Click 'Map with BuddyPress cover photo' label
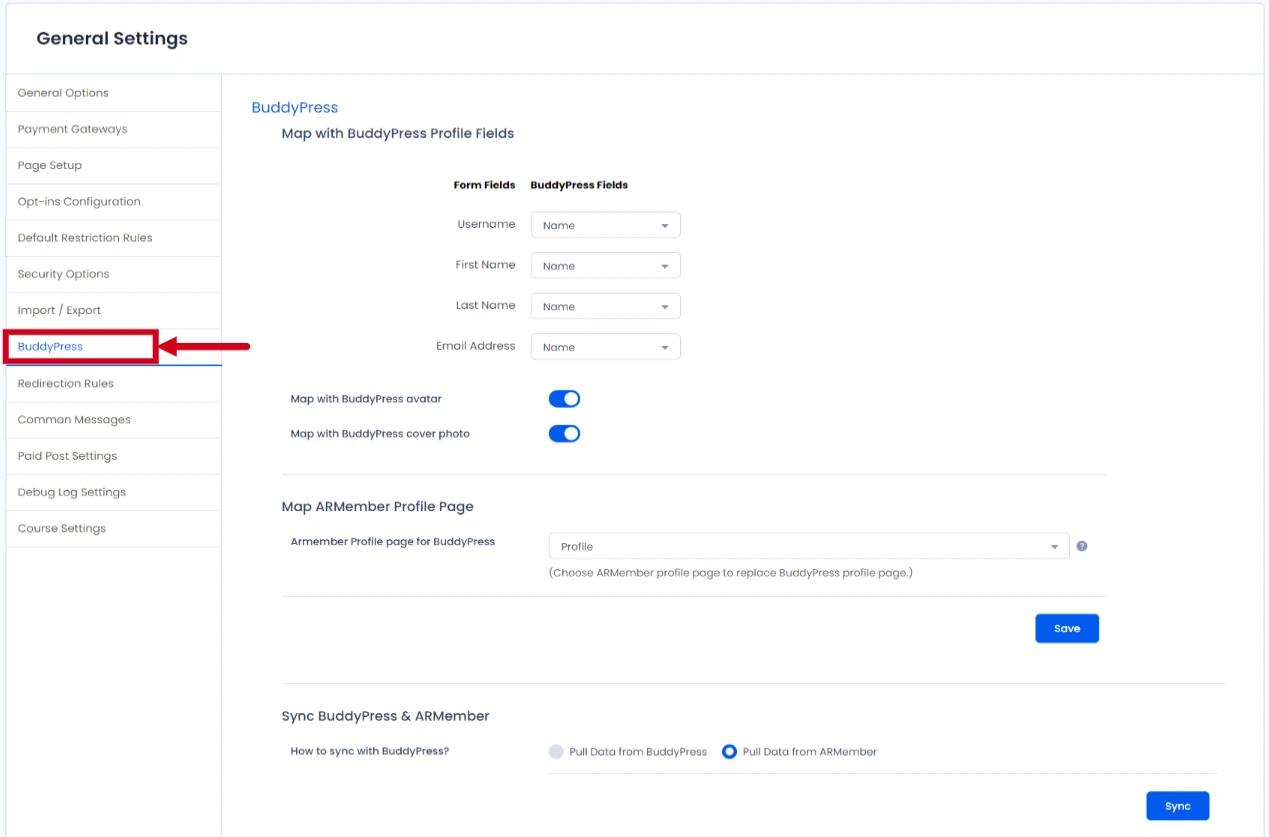 click(x=380, y=434)
